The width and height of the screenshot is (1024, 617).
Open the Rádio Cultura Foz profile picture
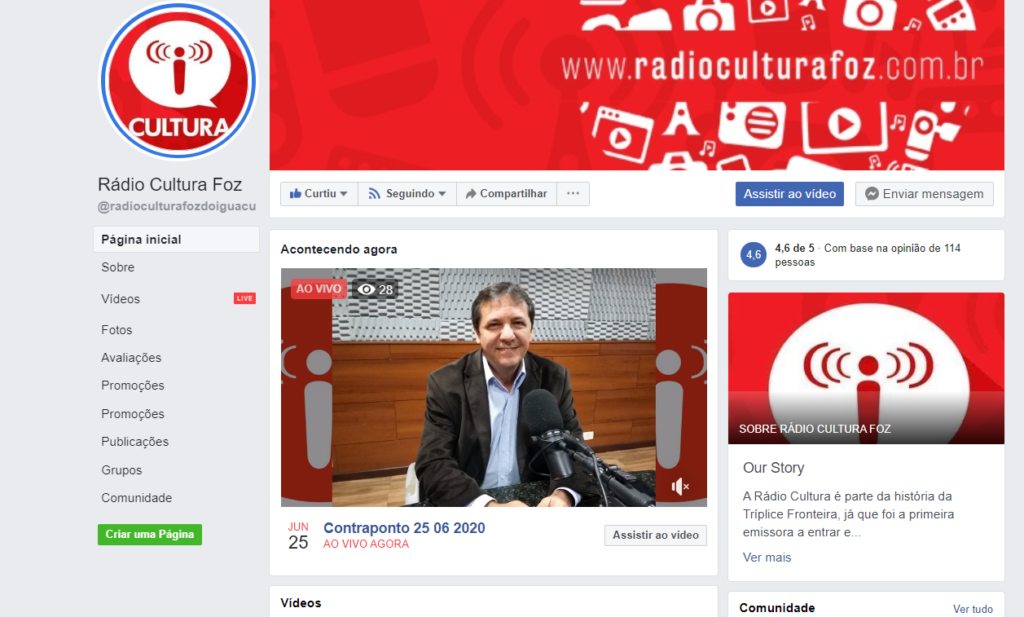pyautogui.click(x=178, y=81)
